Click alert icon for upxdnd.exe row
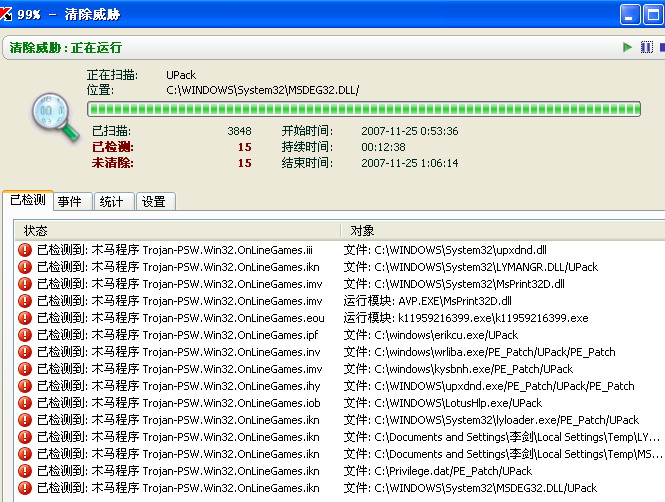 coord(25,386)
